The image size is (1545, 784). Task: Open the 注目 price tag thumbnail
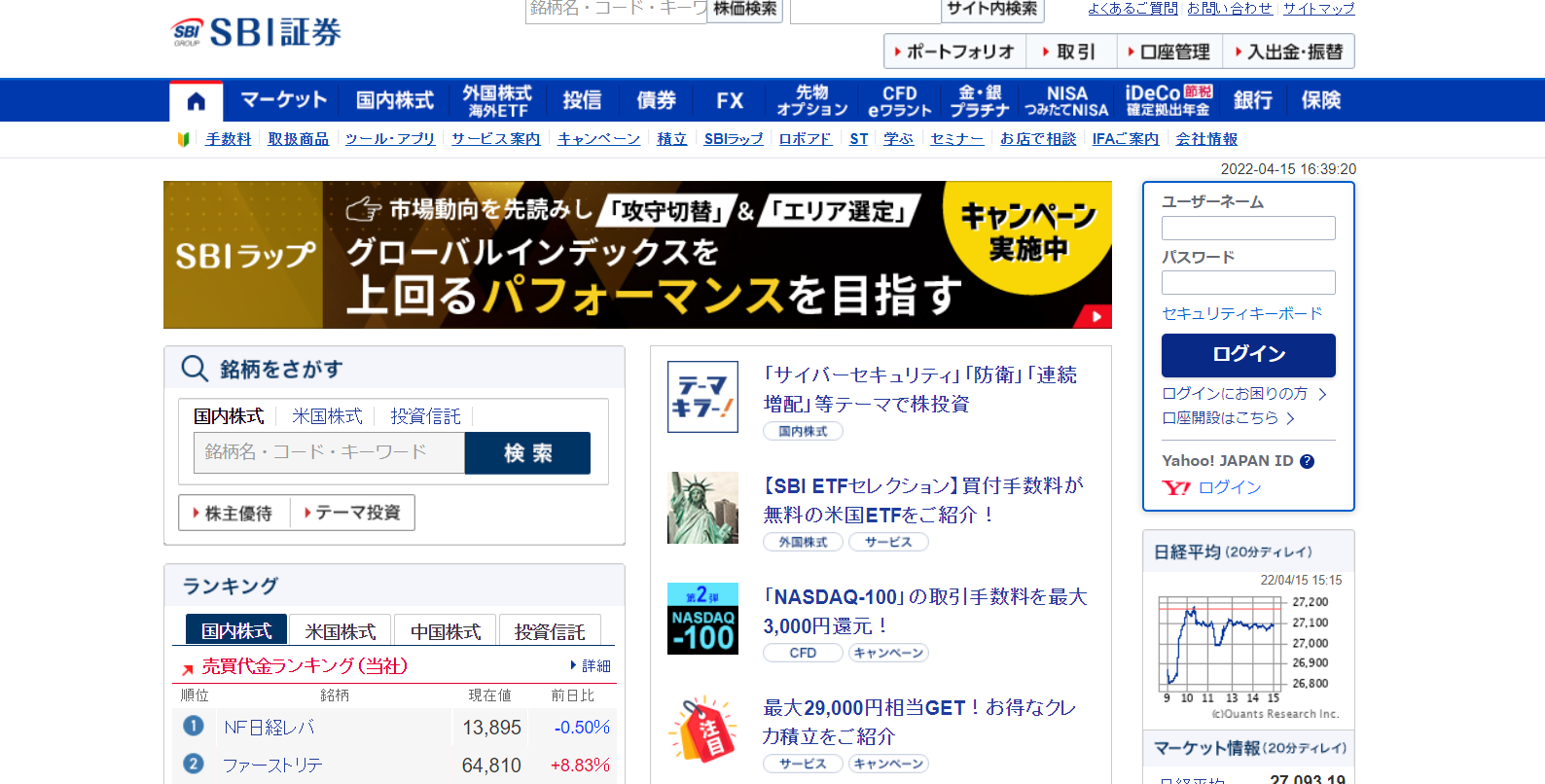click(702, 730)
